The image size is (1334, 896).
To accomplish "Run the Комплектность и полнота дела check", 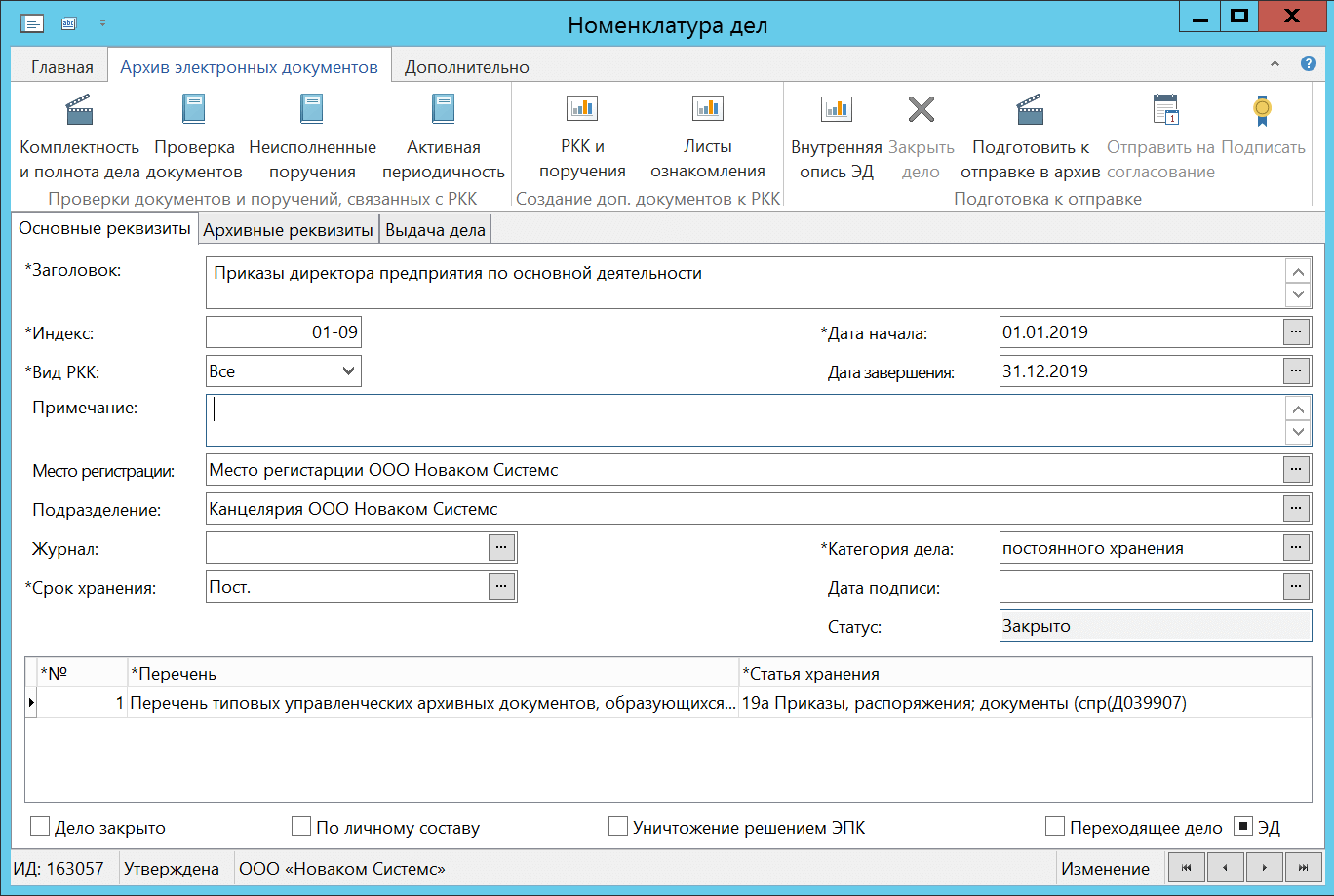I will click(x=79, y=137).
